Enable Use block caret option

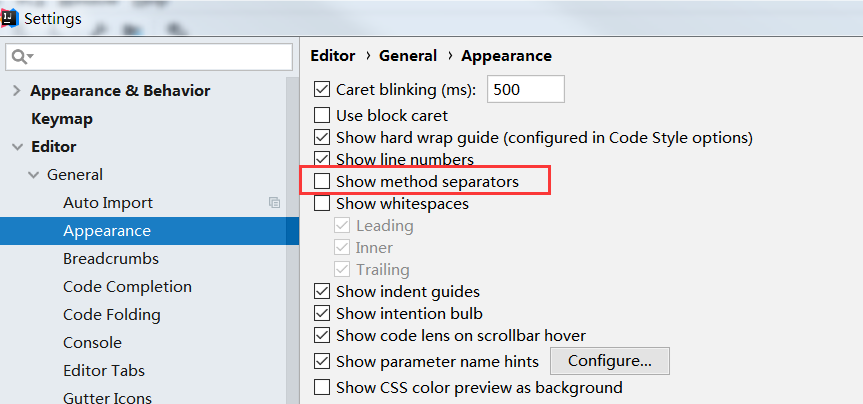322,115
